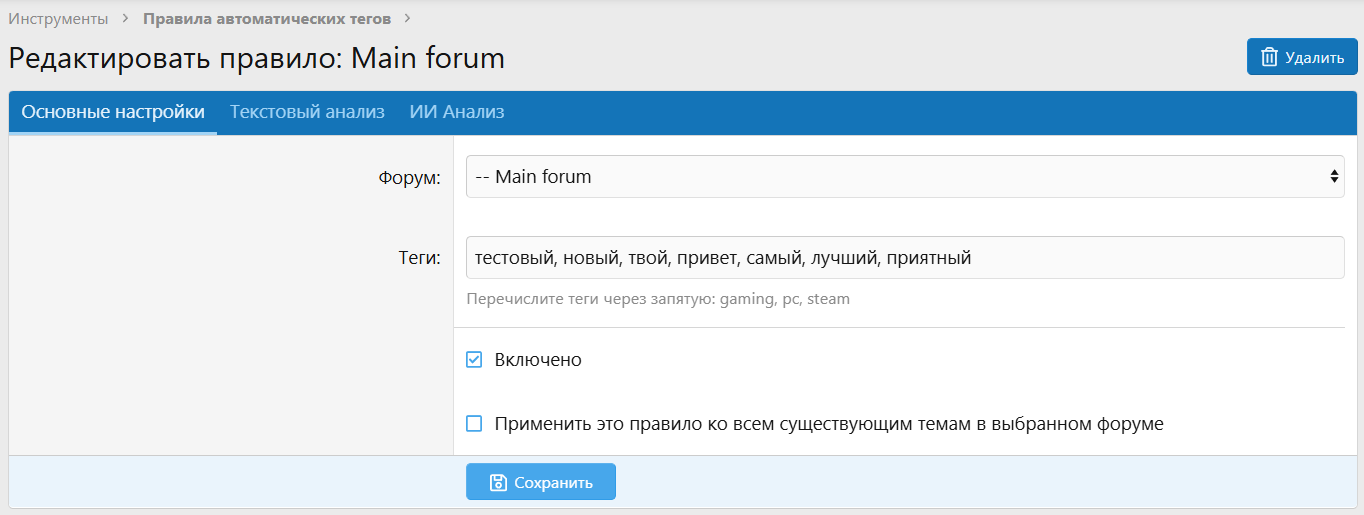Open the Форум dropdown showing Main forum
The height and width of the screenshot is (515, 1364).
click(x=904, y=177)
